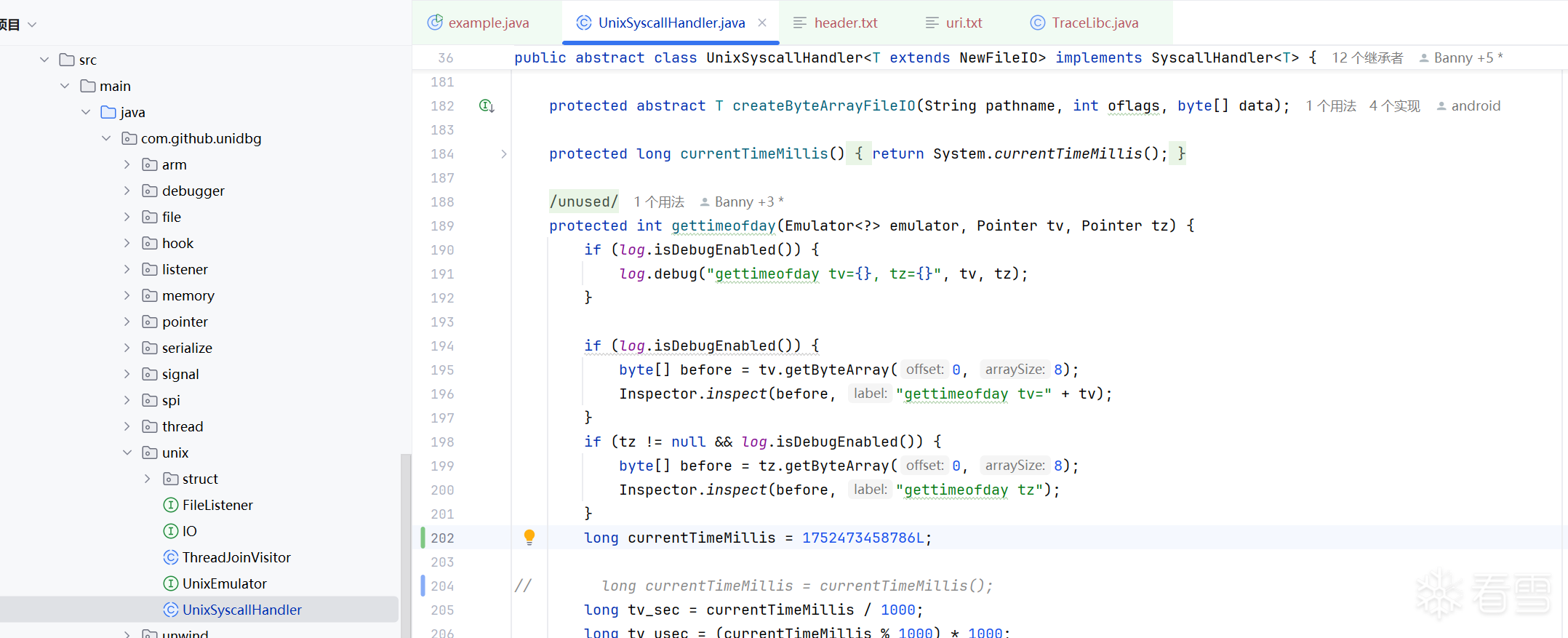Click the FileListener interface icon

point(171,505)
